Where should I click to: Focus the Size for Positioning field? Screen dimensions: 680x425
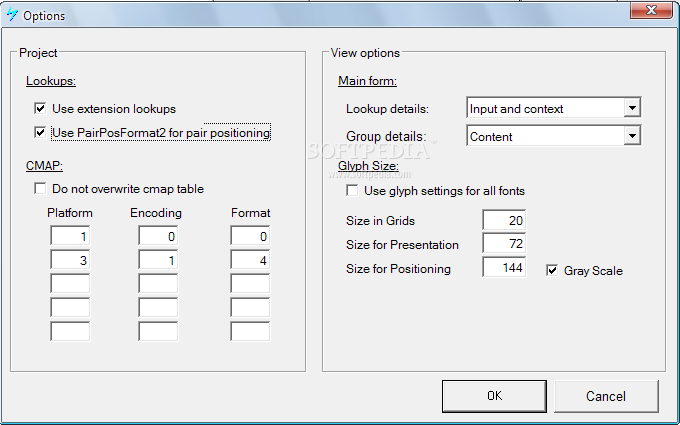[504, 267]
